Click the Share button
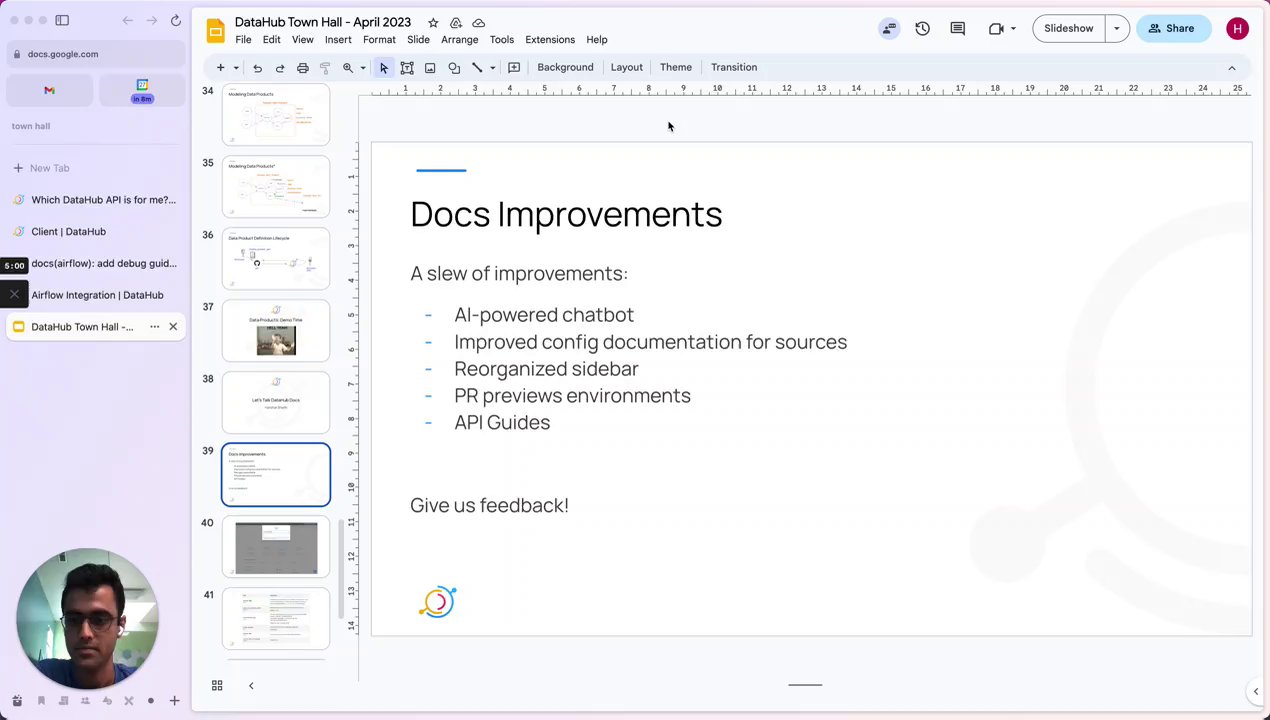This screenshot has width=1270, height=720. (x=1174, y=28)
